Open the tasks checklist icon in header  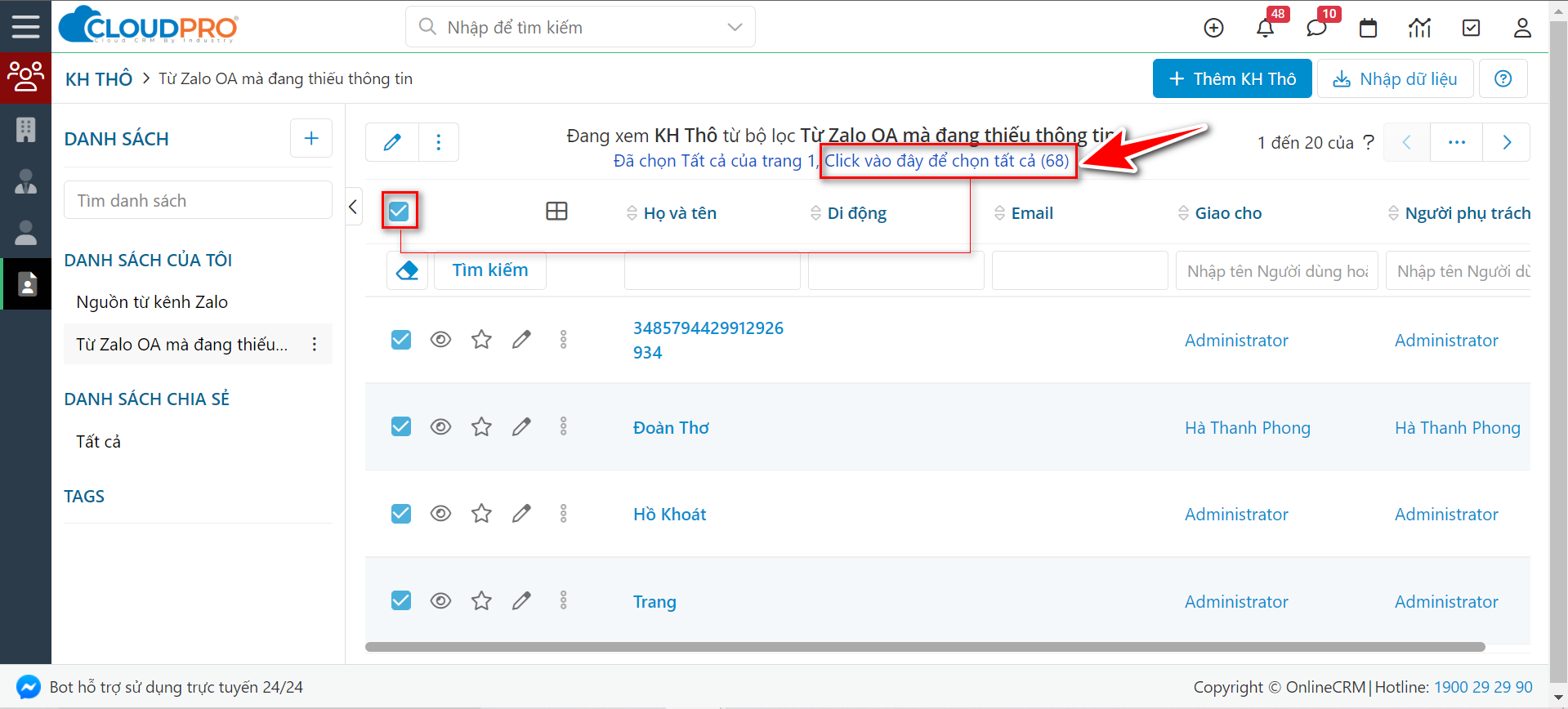1471,28
